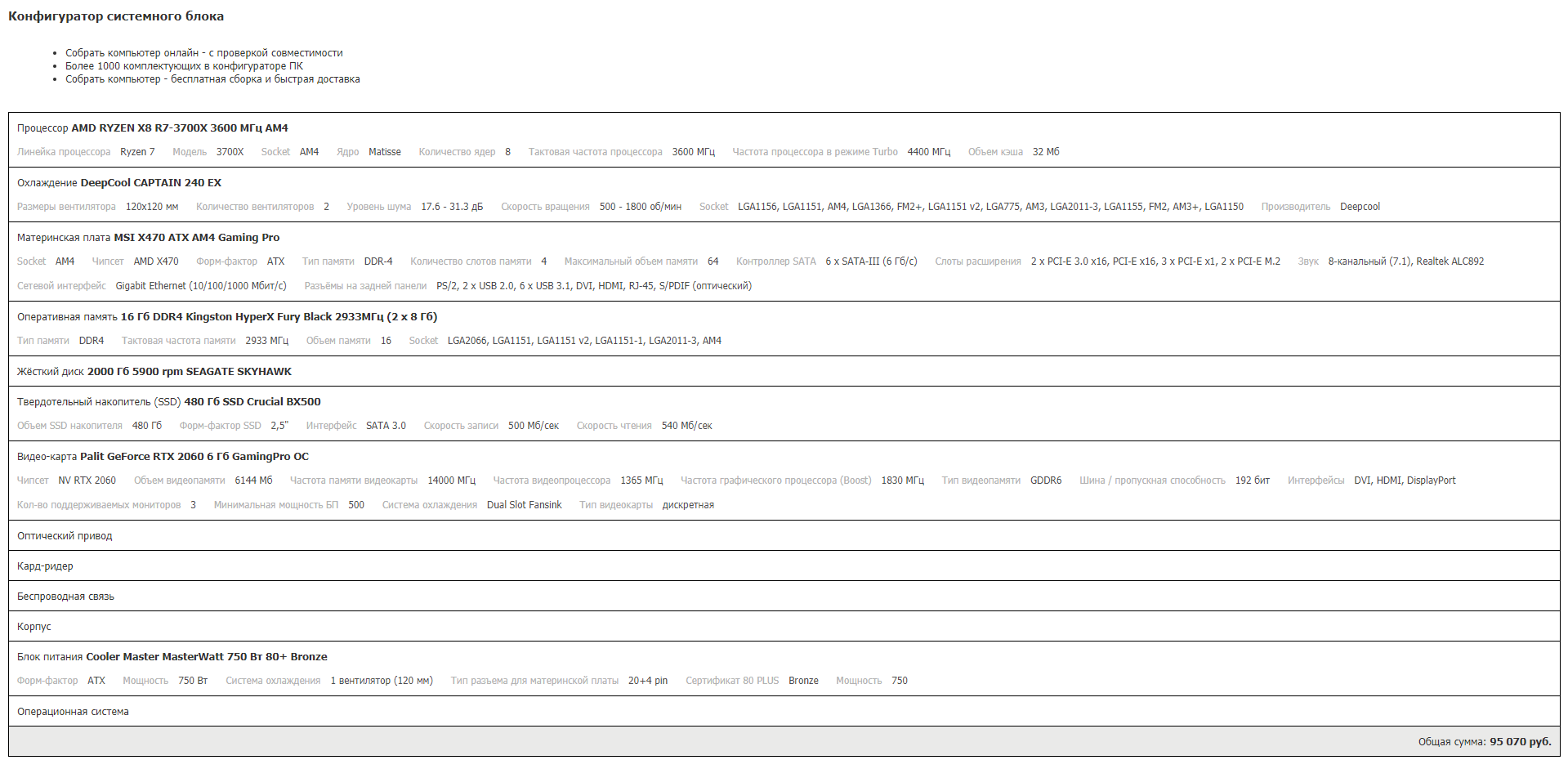Image resolution: width=1568 pixels, height=769 pixels.
Task: Open the "Беспроводная связь" row
Action: point(784,596)
